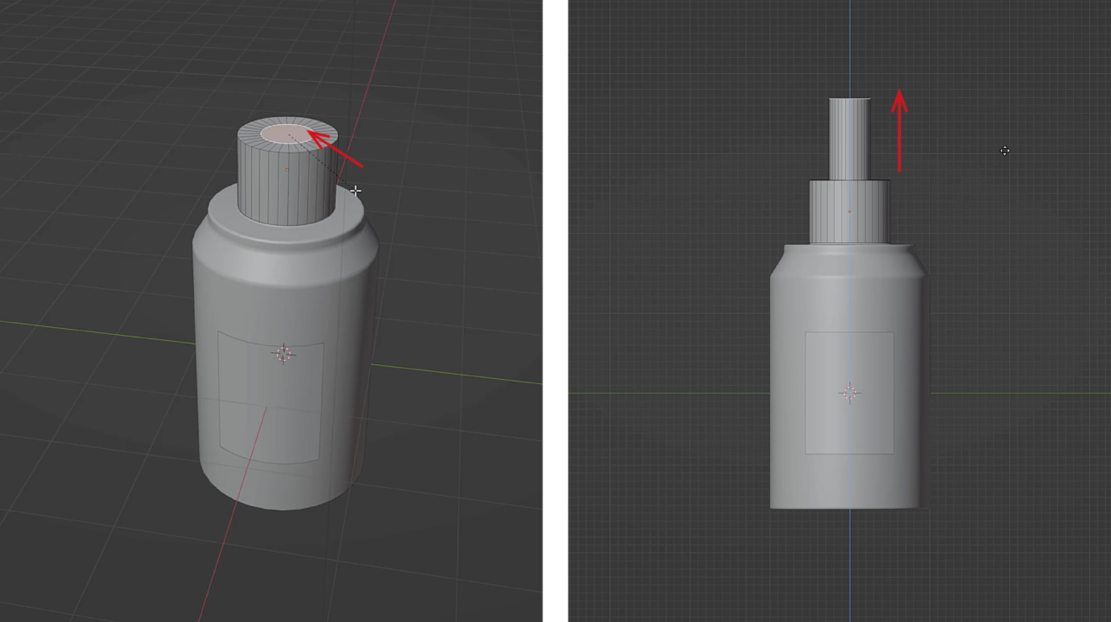This screenshot has height=622, width=1111.
Task: Click the label rectangle in front view
Action: click(x=849, y=392)
